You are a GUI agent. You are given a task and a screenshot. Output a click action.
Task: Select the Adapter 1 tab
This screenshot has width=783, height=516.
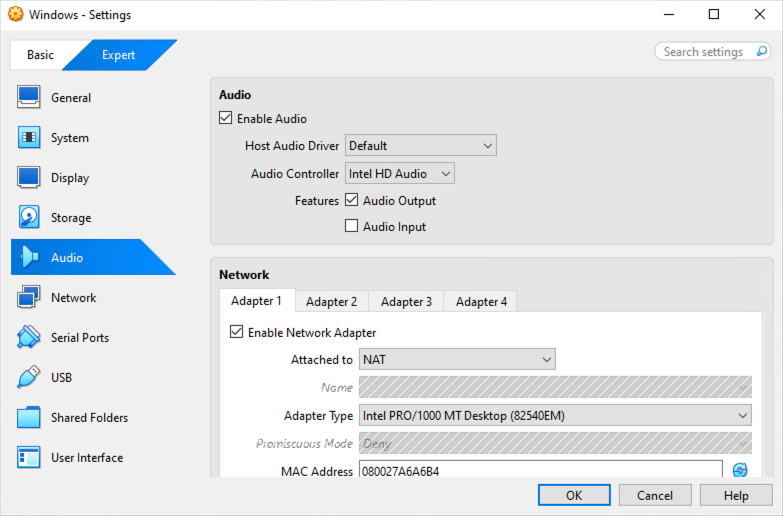click(x=257, y=301)
